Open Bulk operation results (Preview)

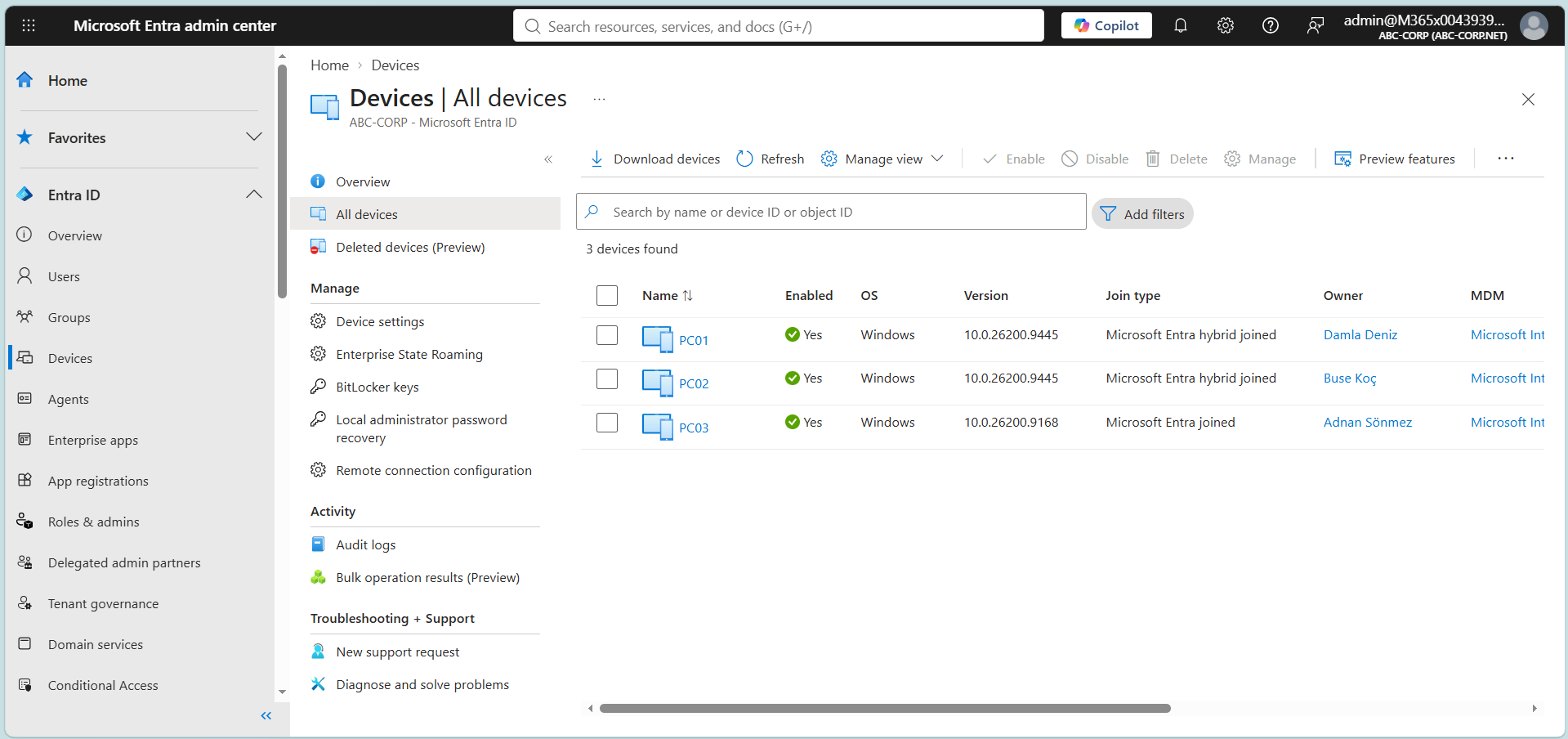(427, 577)
